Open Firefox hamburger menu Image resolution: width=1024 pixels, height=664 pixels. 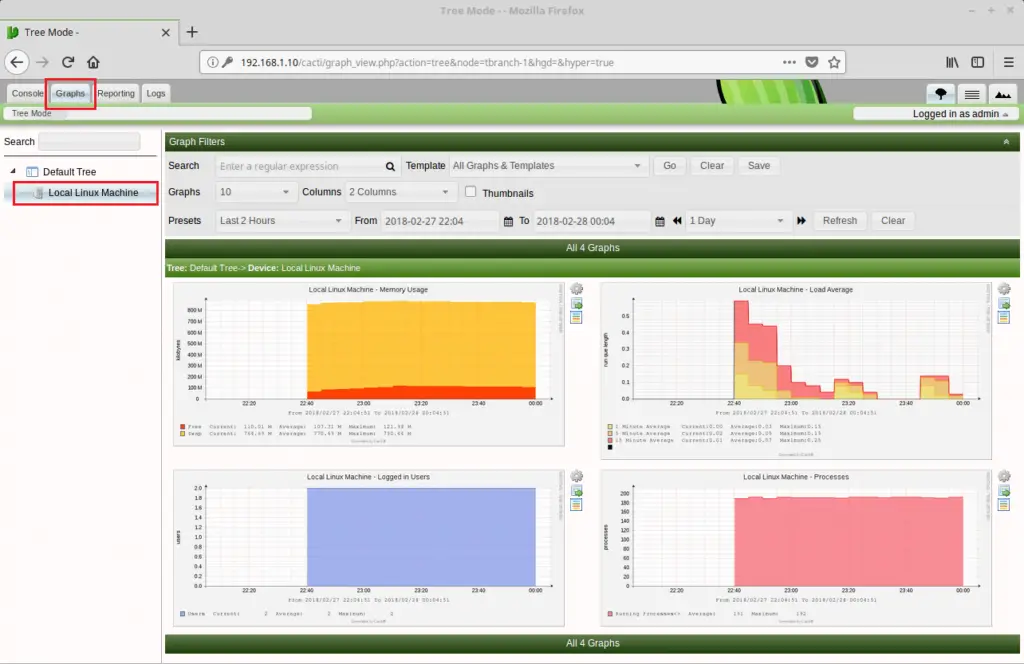pos(1008,62)
